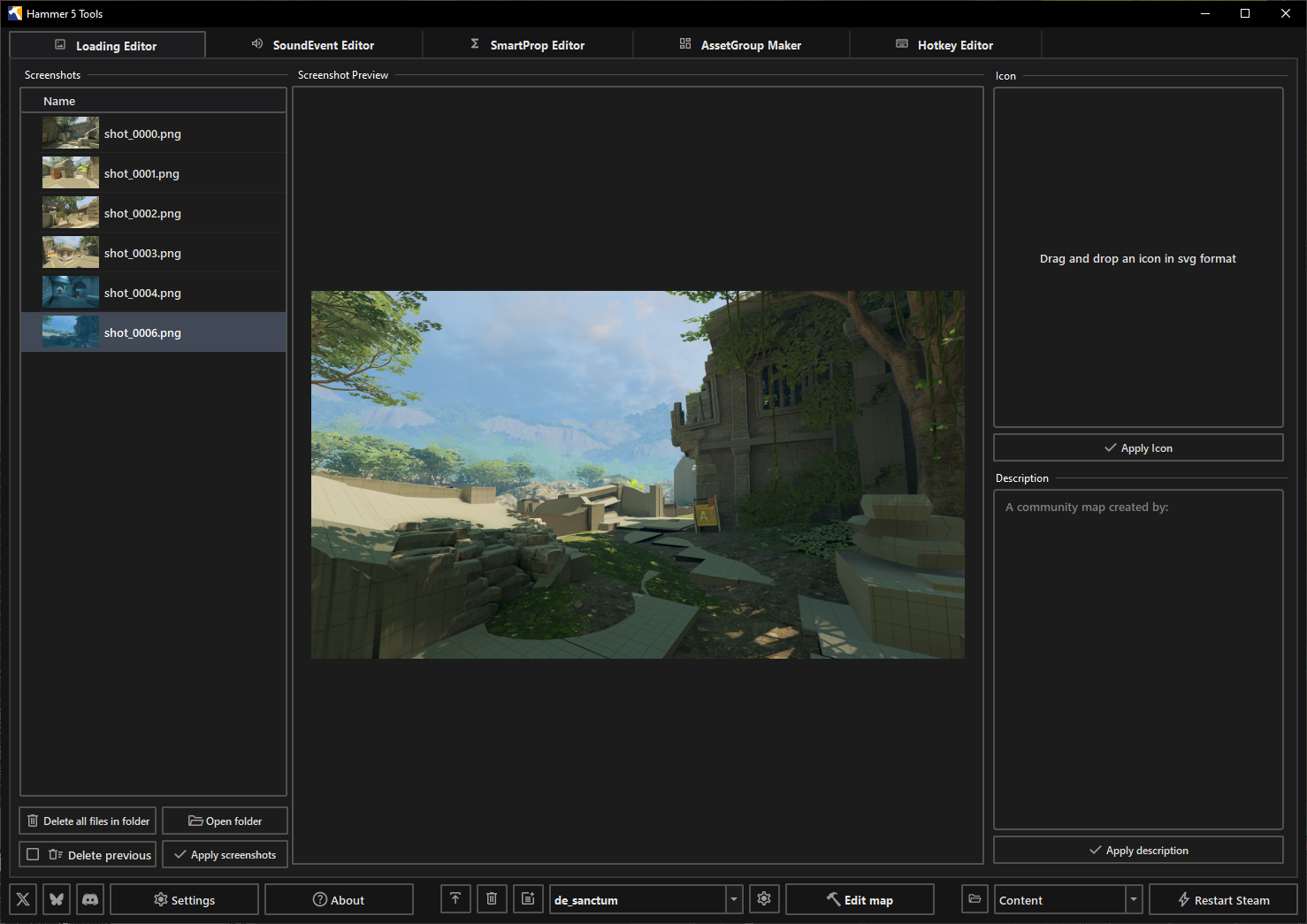
Task: Minimize the Hammer 5 Tools window
Action: [1205, 13]
